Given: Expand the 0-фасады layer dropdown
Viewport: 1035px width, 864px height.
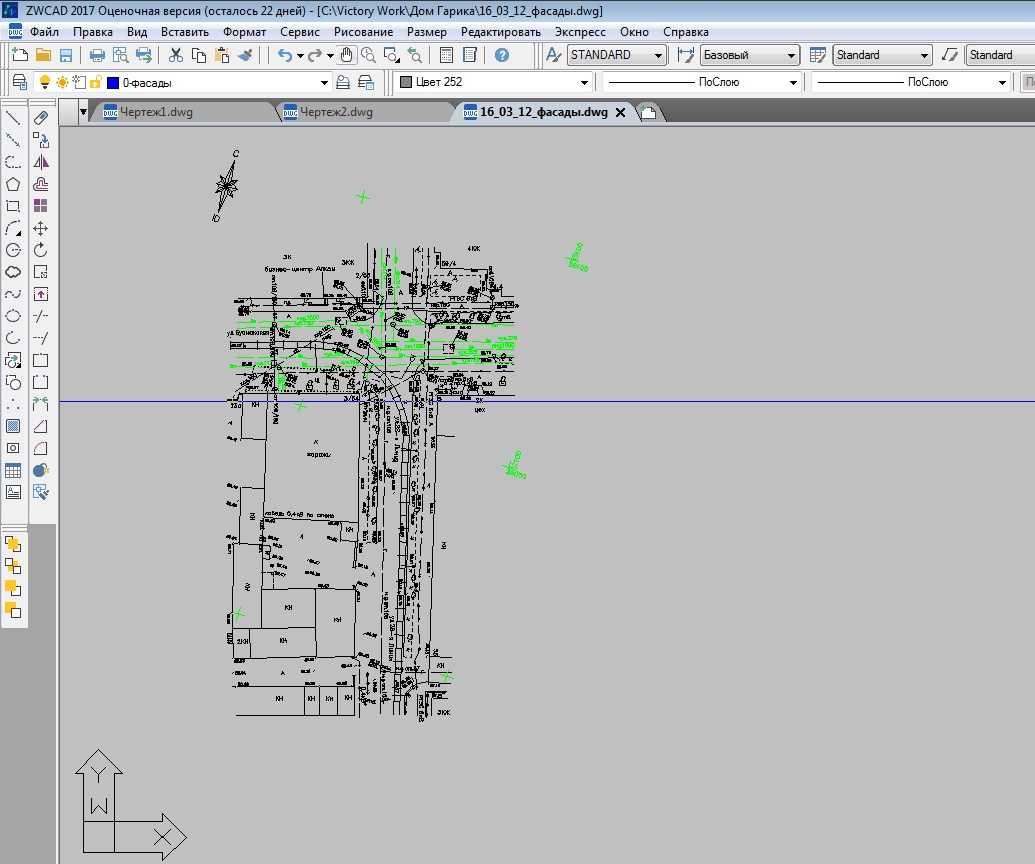Looking at the screenshot, I should click(324, 83).
